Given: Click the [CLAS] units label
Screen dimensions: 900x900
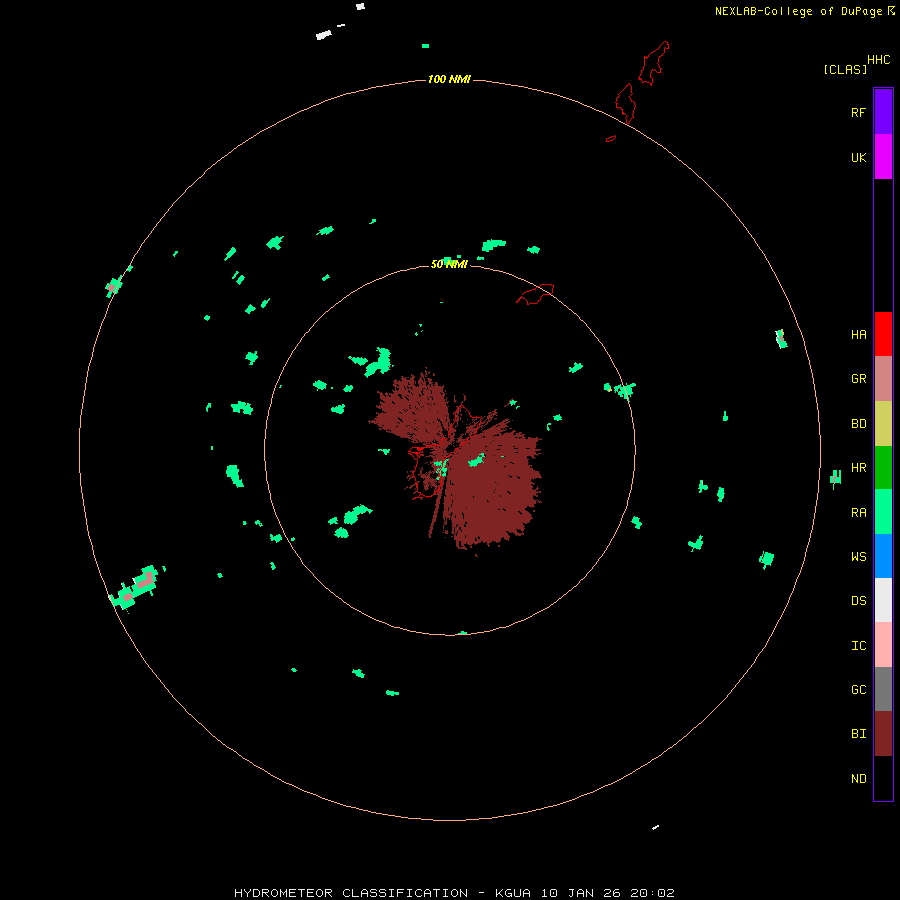Looking at the screenshot, I should (x=845, y=70).
